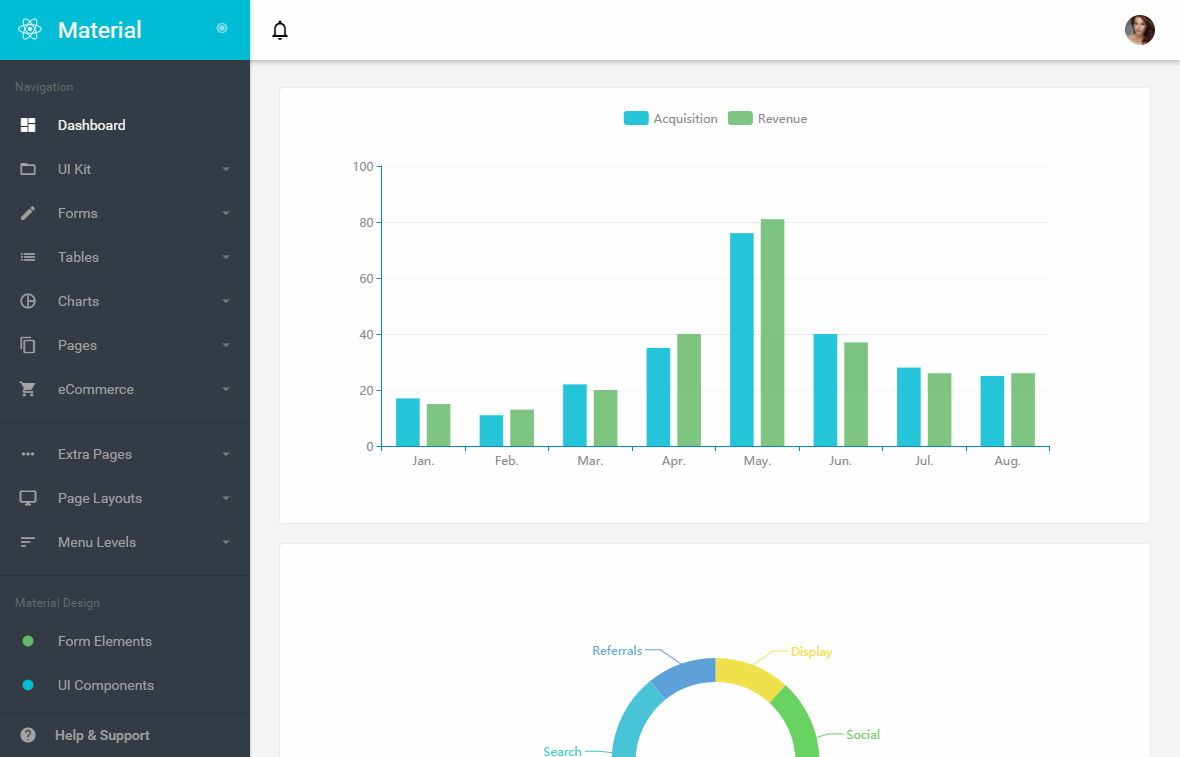
Task: Open the Extra Pages menu item
Action: coord(94,454)
